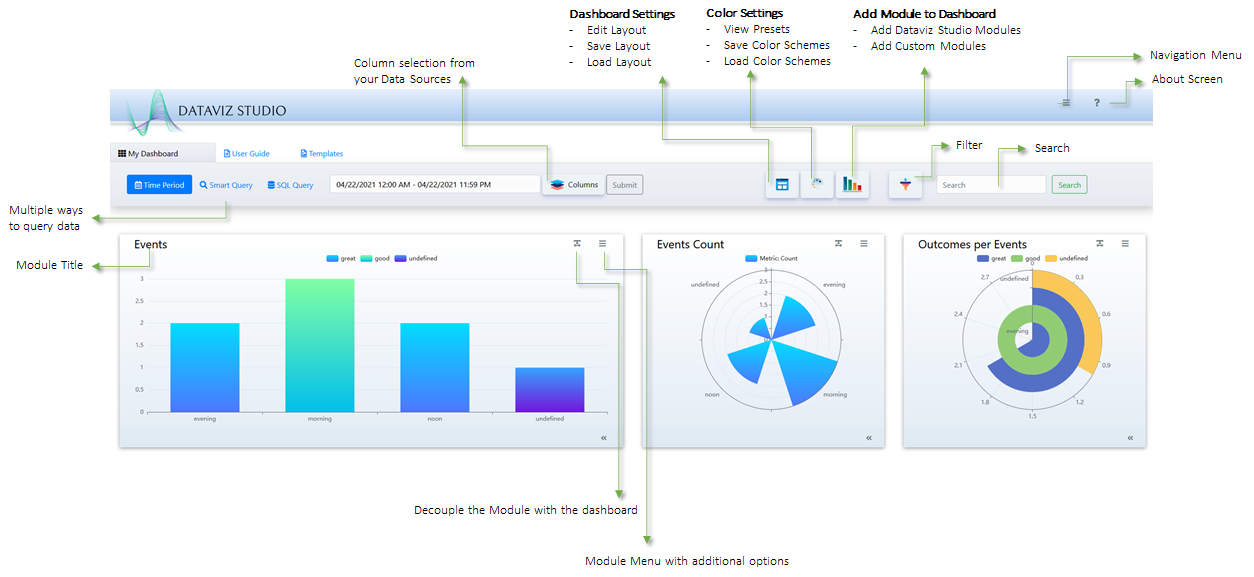Open the Events module menu

tap(603, 243)
